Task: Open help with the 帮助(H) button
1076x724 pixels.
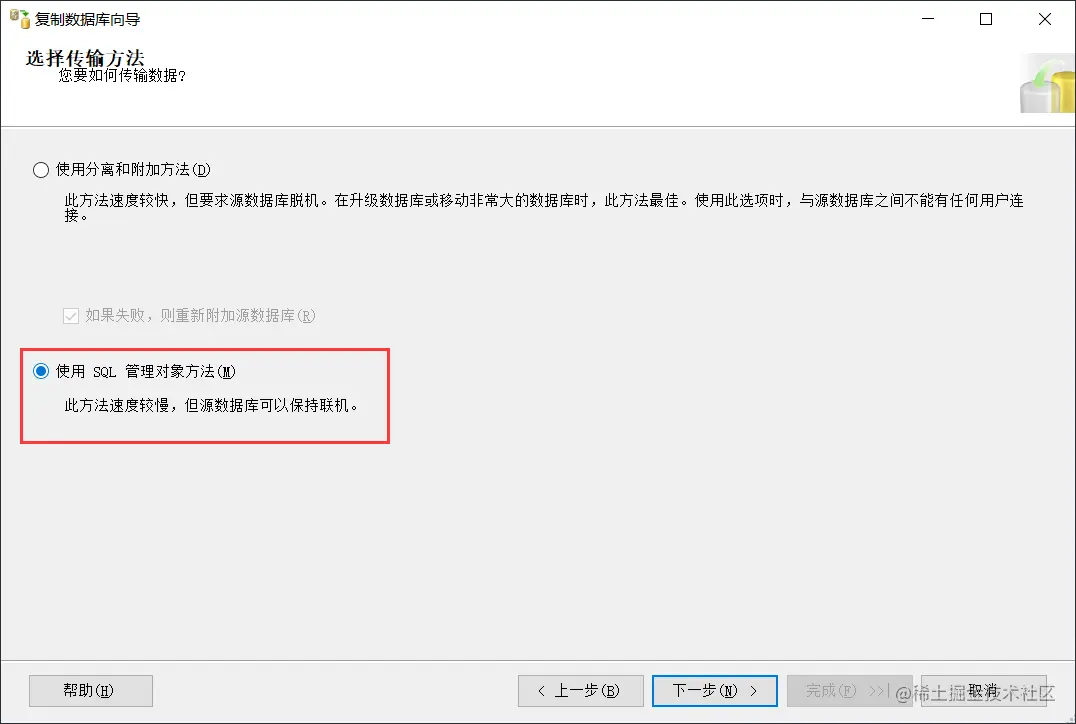Action: point(91,690)
